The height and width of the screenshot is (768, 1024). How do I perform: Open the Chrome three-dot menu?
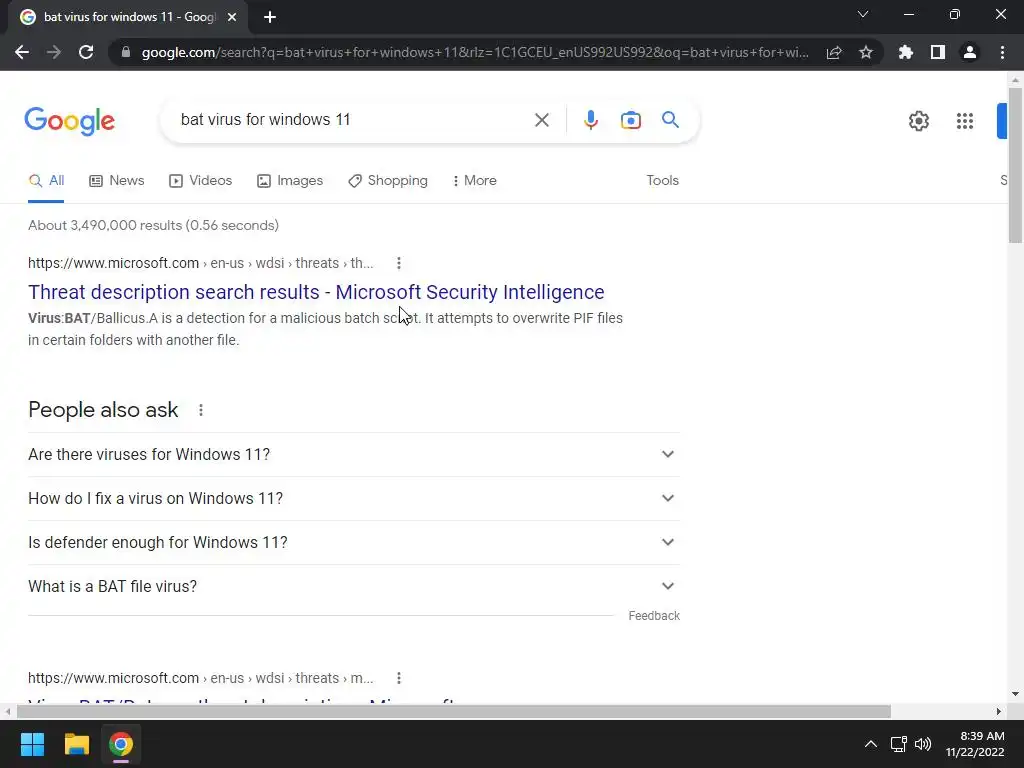coord(1002,52)
